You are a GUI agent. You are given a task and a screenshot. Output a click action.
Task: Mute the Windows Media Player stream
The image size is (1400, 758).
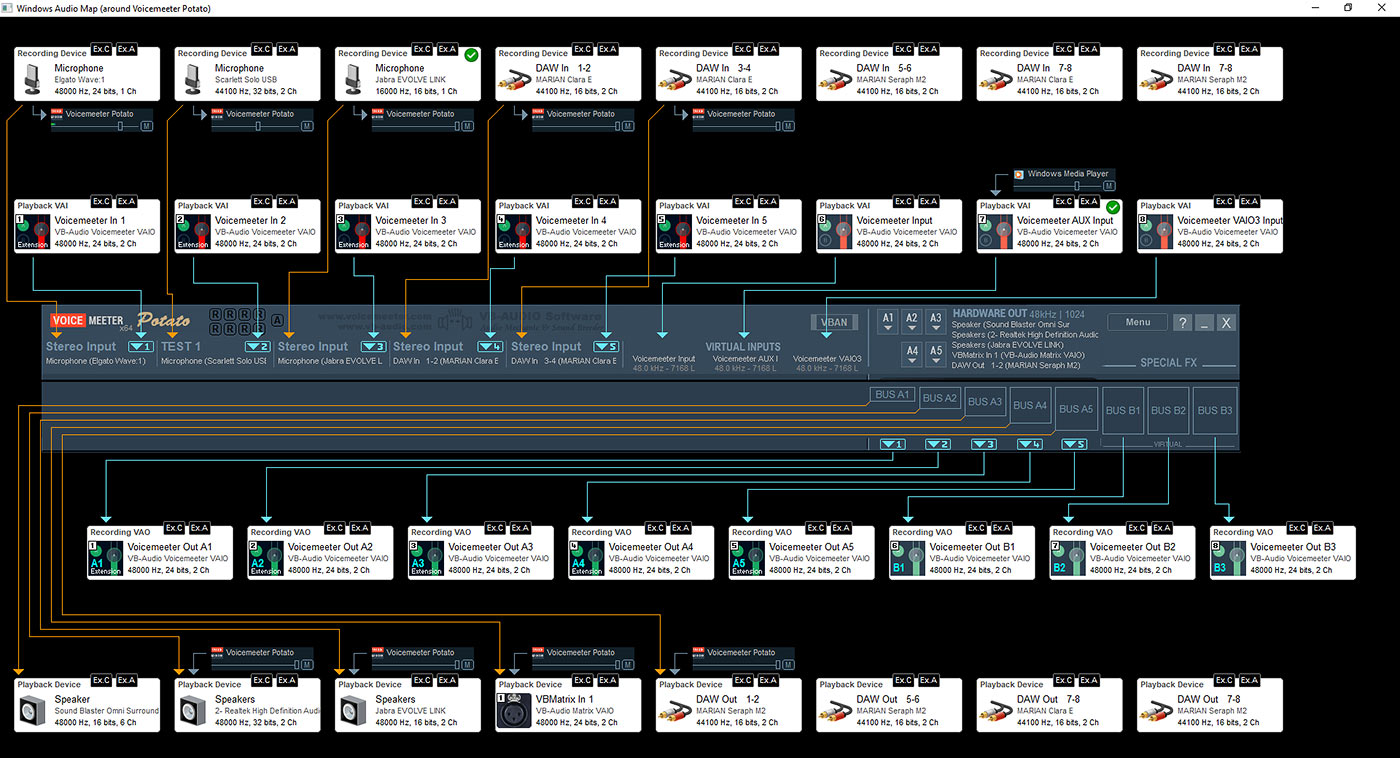[x=1109, y=186]
